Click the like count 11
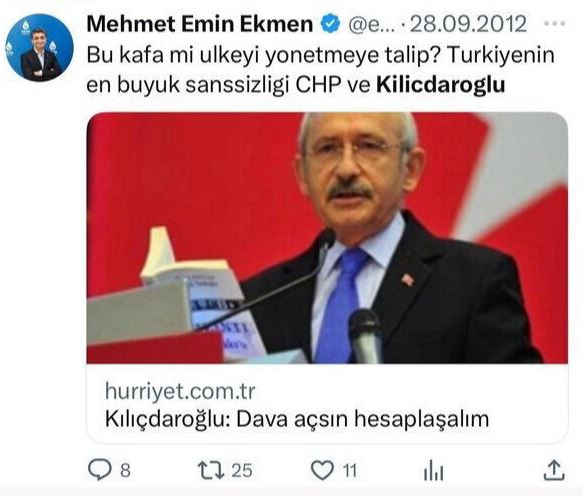Image resolution: width=583 pixels, height=496 pixels. click(x=350, y=471)
